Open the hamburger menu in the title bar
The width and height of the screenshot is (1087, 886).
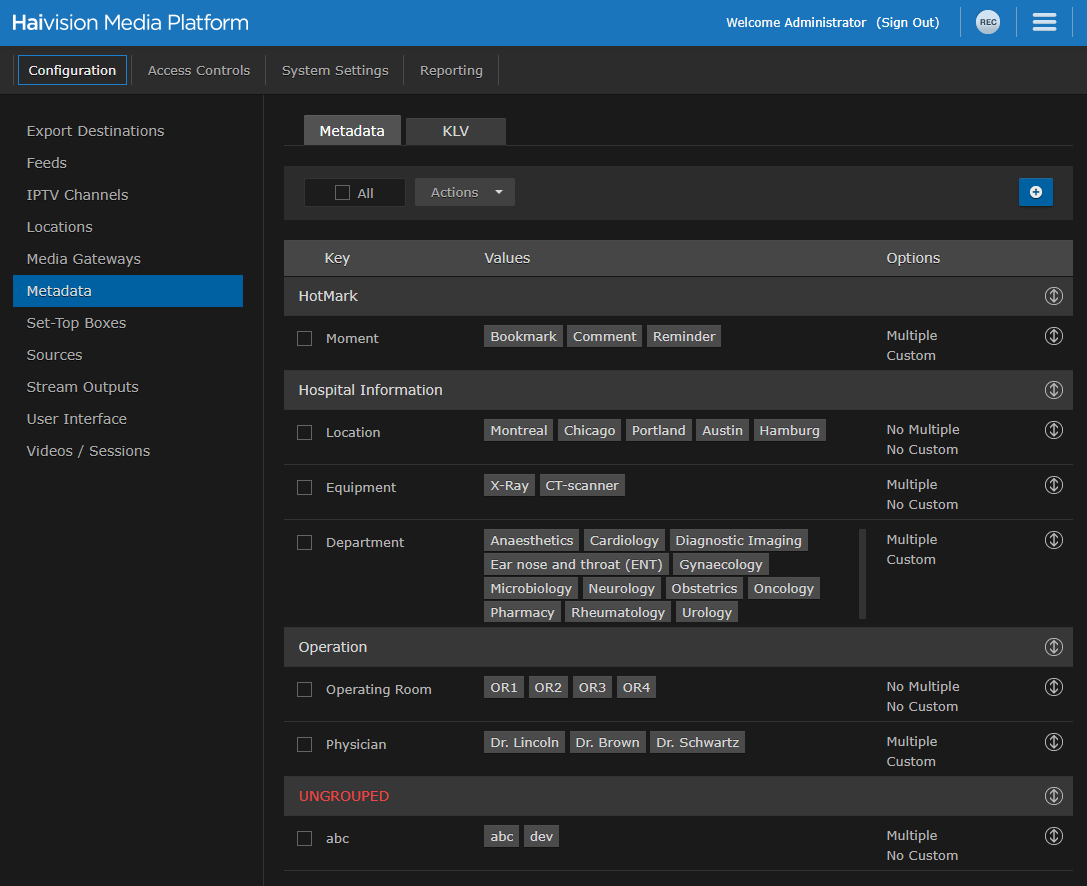coord(1044,21)
